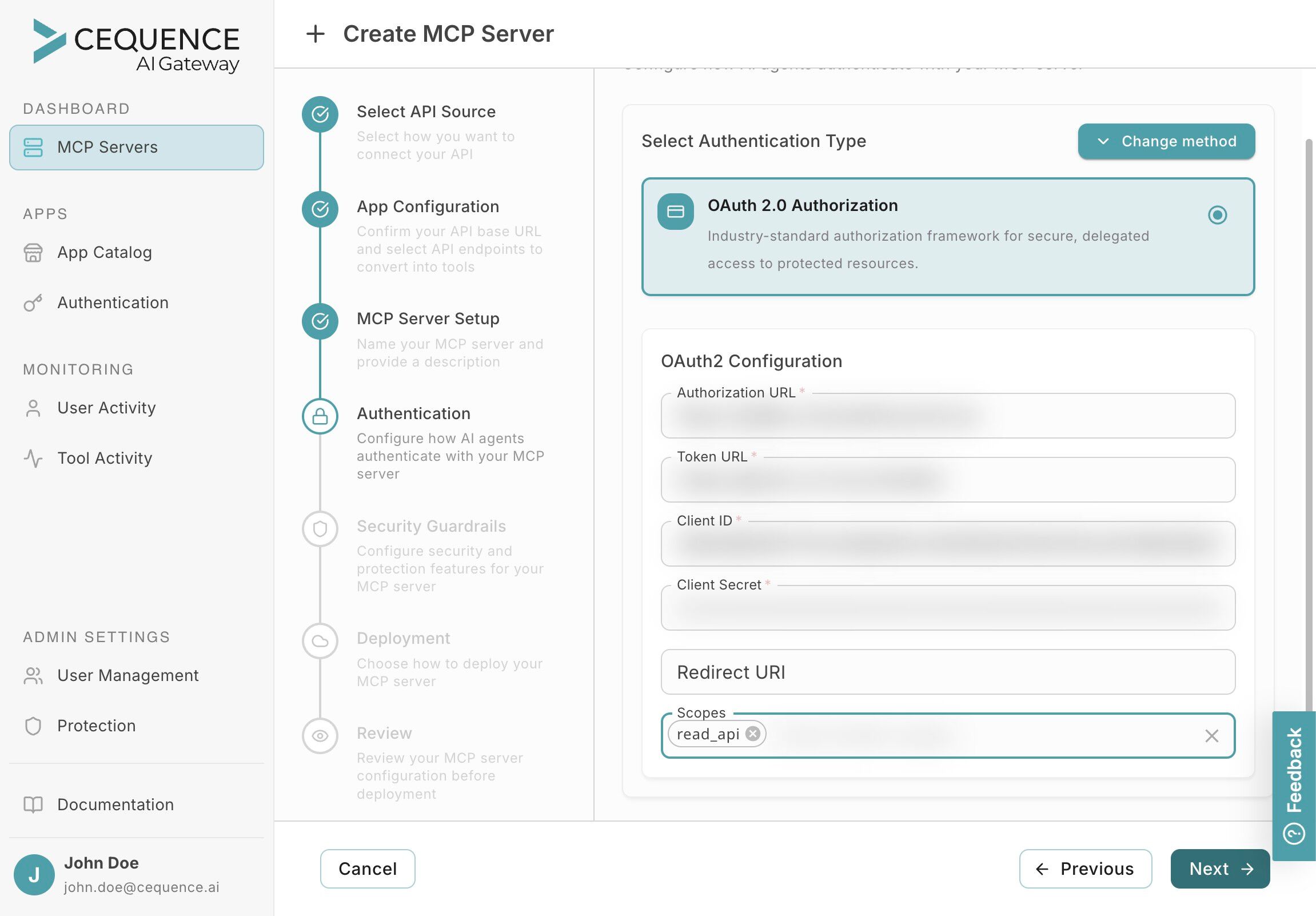Go to Tool Activity monitoring page
Image resolution: width=1316 pixels, height=916 pixels.
[x=104, y=458]
